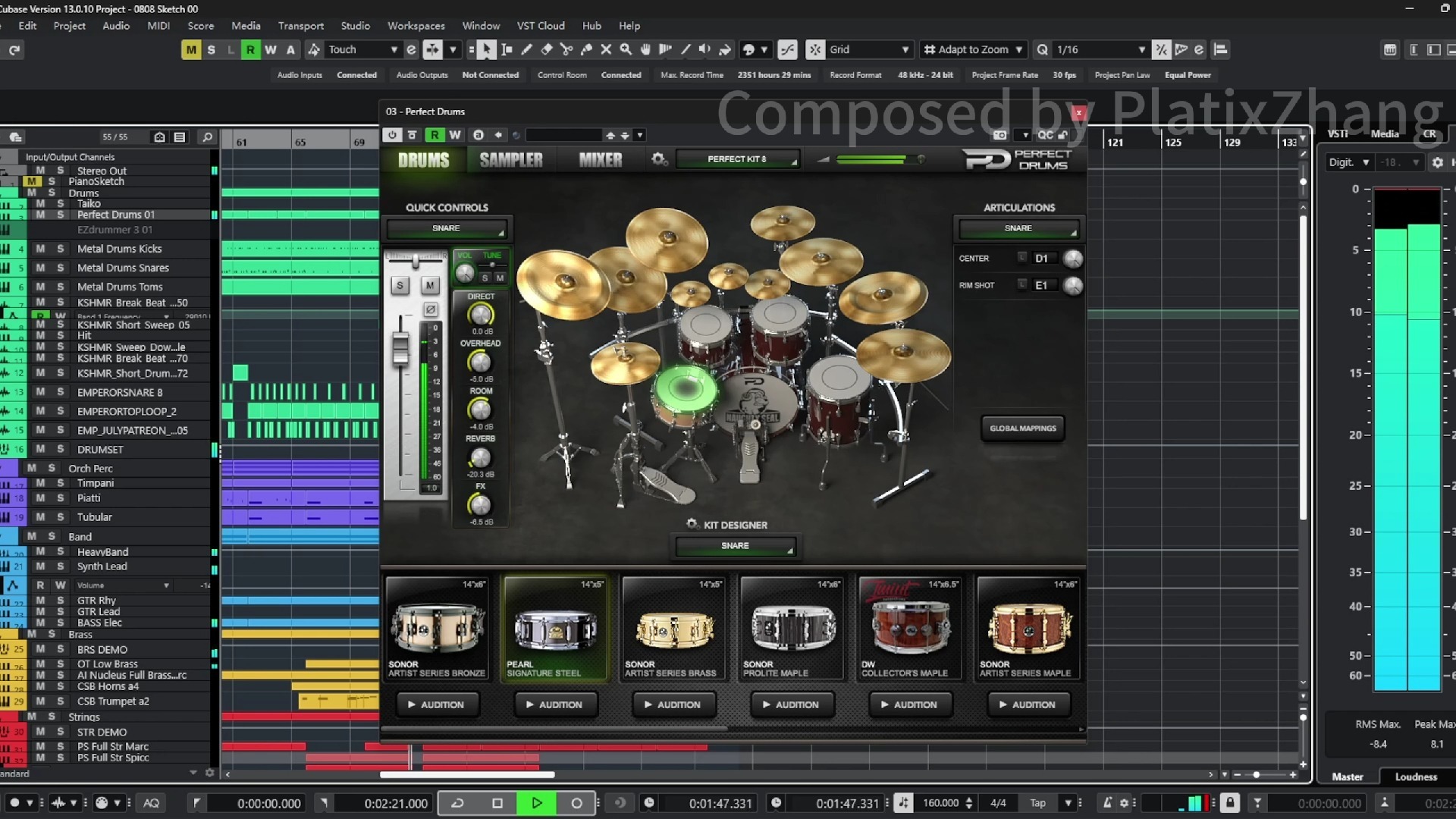Toggle the plugin power bypass button
Image resolution: width=1456 pixels, height=819 pixels.
(x=392, y=135)
